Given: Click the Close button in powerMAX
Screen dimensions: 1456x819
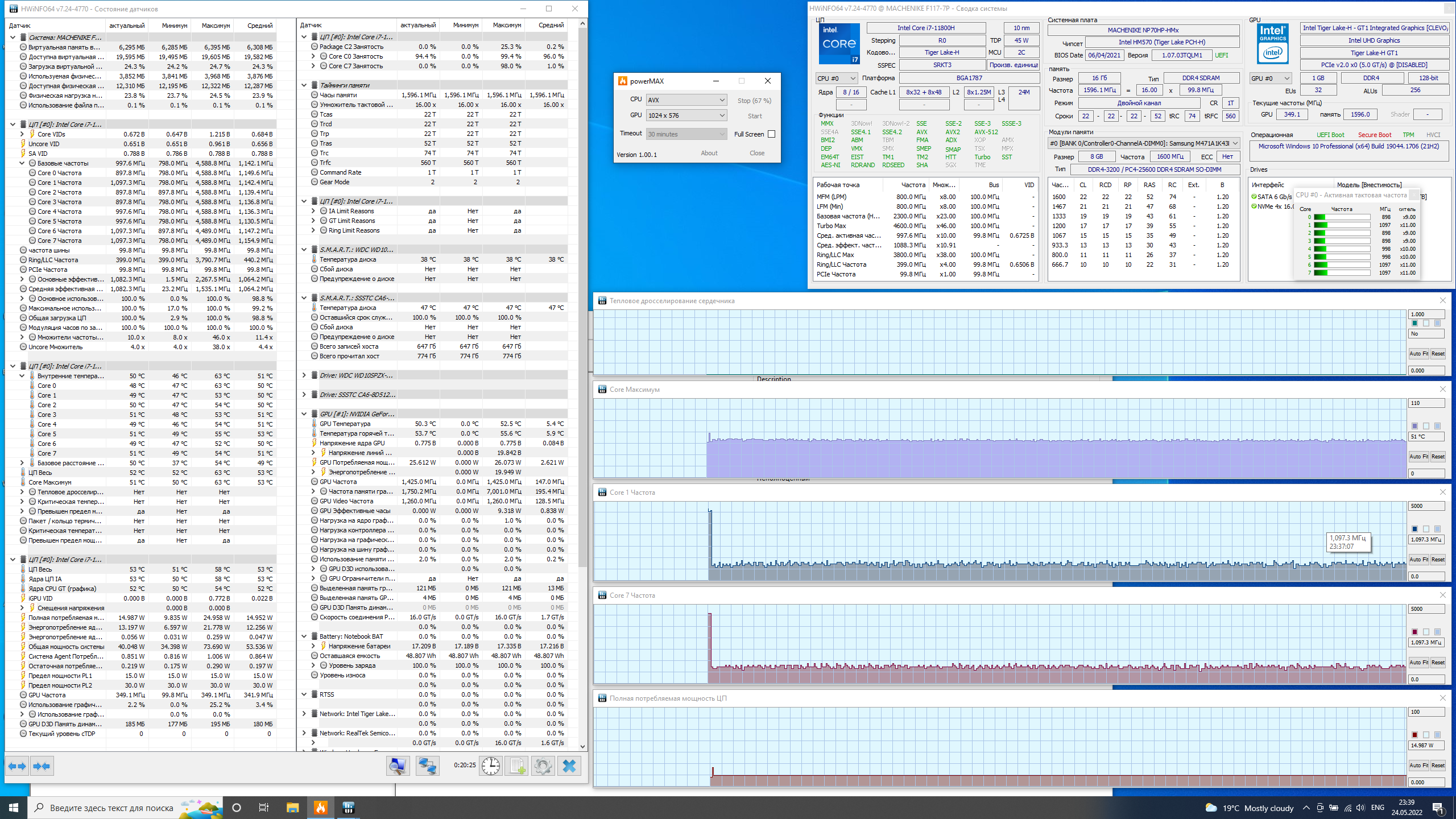Looking at the screenshot, I should point(757,153).
